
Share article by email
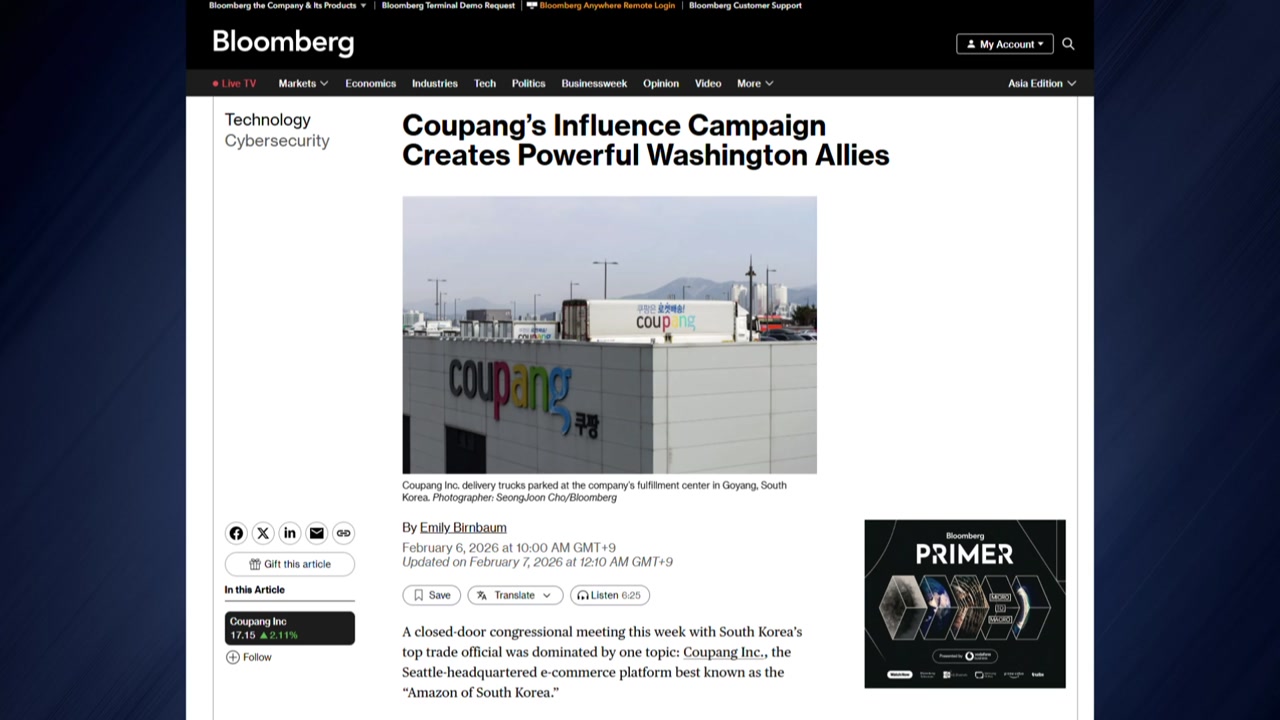(x=316, y=533)
